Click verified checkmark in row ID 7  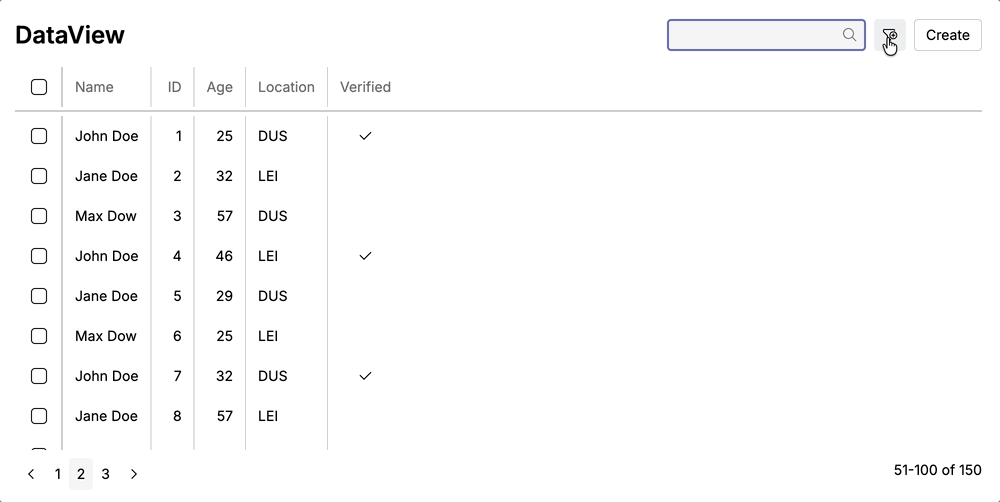click(x=365, y=376)
